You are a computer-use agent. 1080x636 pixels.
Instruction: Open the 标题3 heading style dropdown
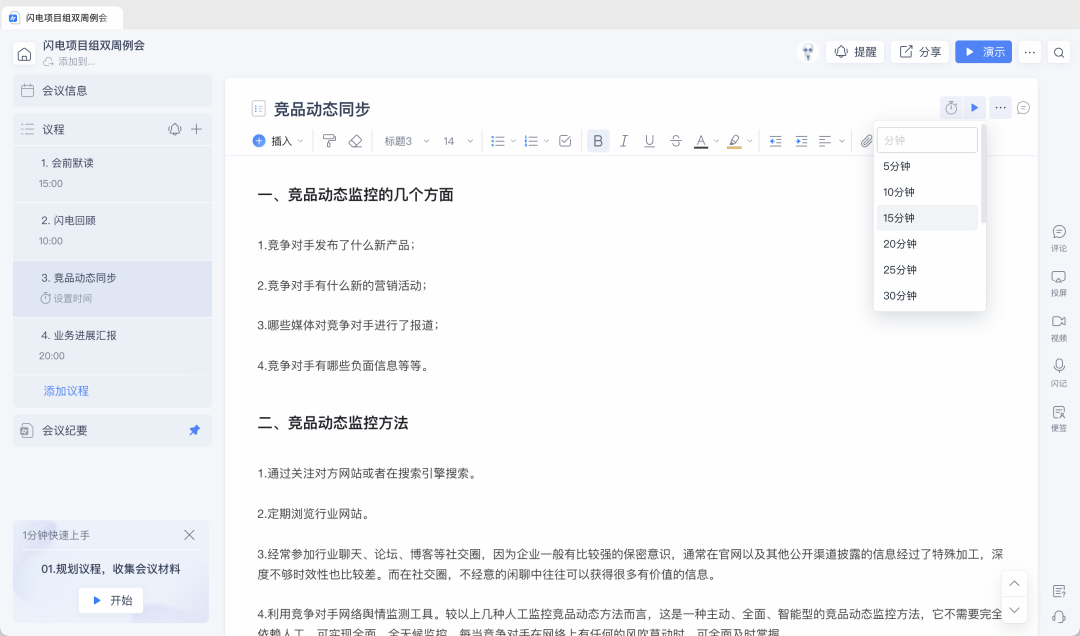point(406,141)
